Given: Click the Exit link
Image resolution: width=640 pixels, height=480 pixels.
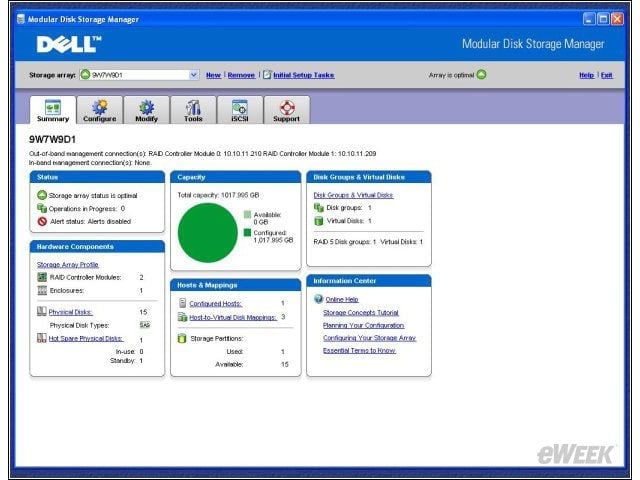Looking at the screenshot, I should click(607, 75).
